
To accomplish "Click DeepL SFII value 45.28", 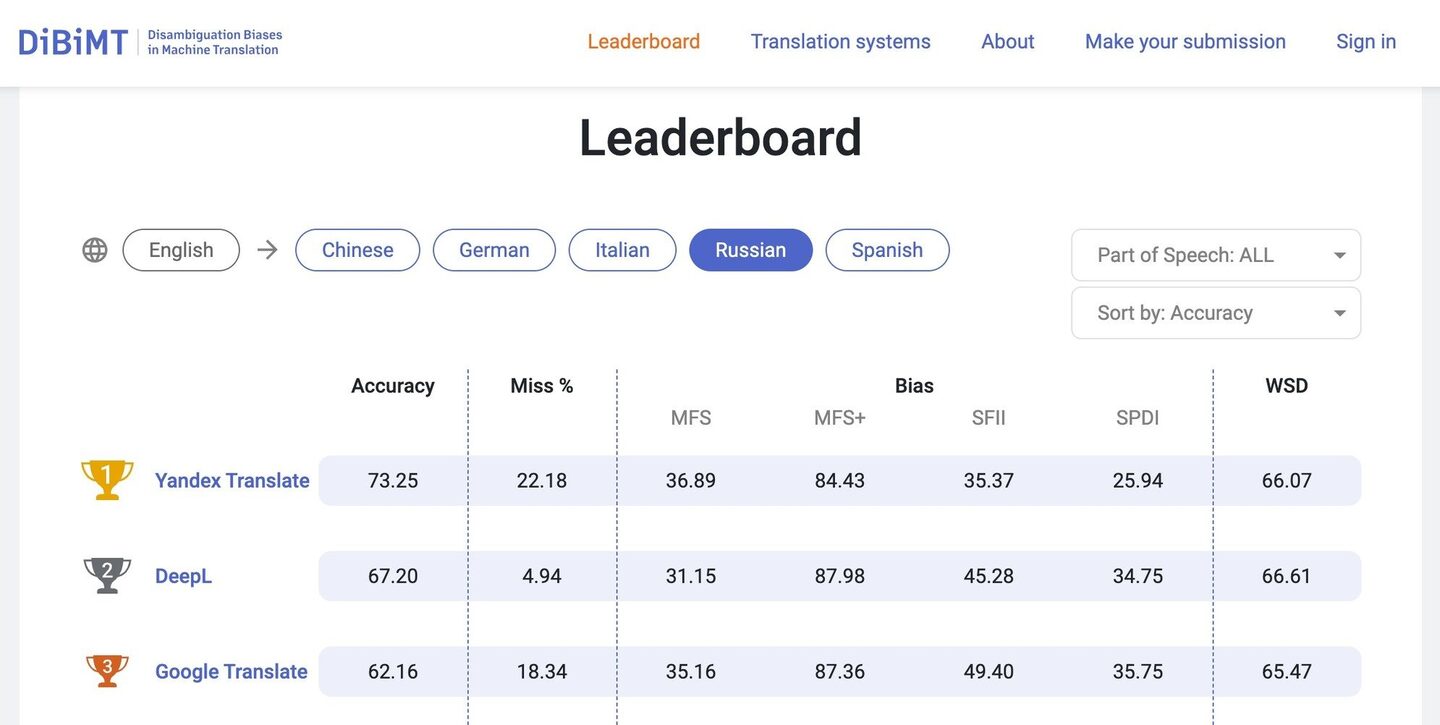I will tap(989, 577).
